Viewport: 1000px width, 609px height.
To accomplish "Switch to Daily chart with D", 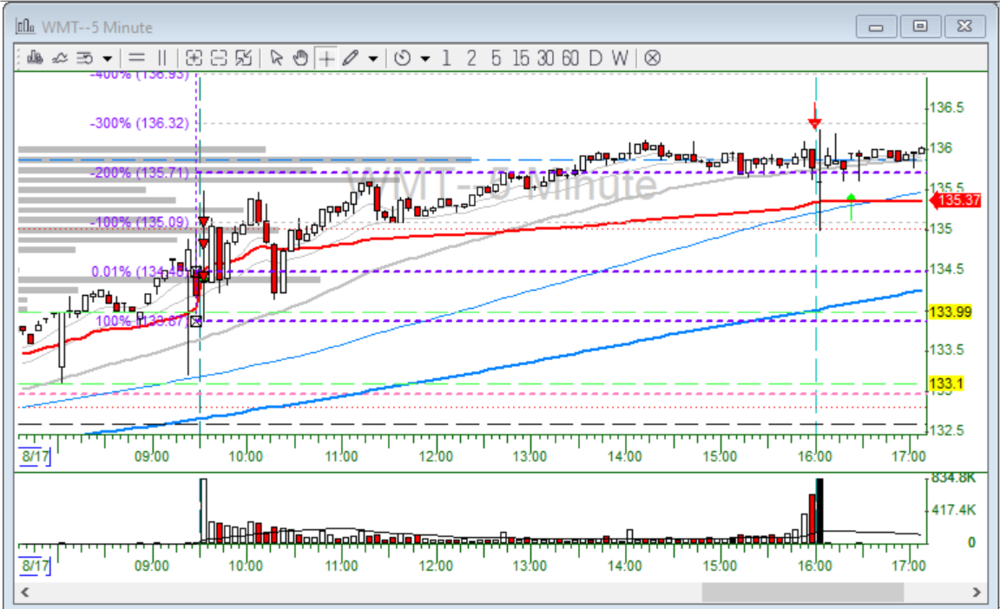I will pyautogui.click(x=595, y=58).
